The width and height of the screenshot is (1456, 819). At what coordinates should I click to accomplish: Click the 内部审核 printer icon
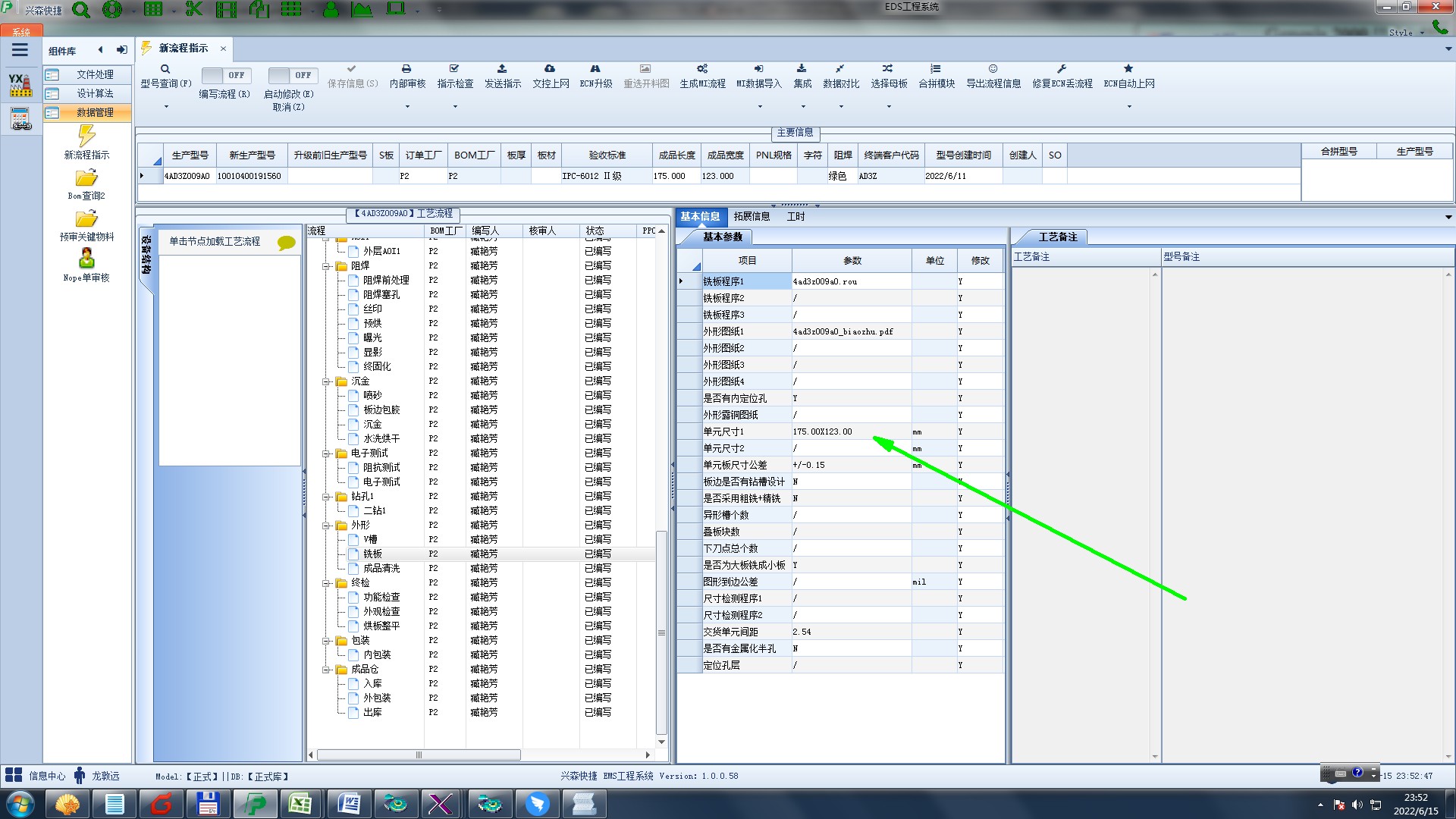pyautogui.click(x=406, y=69)
